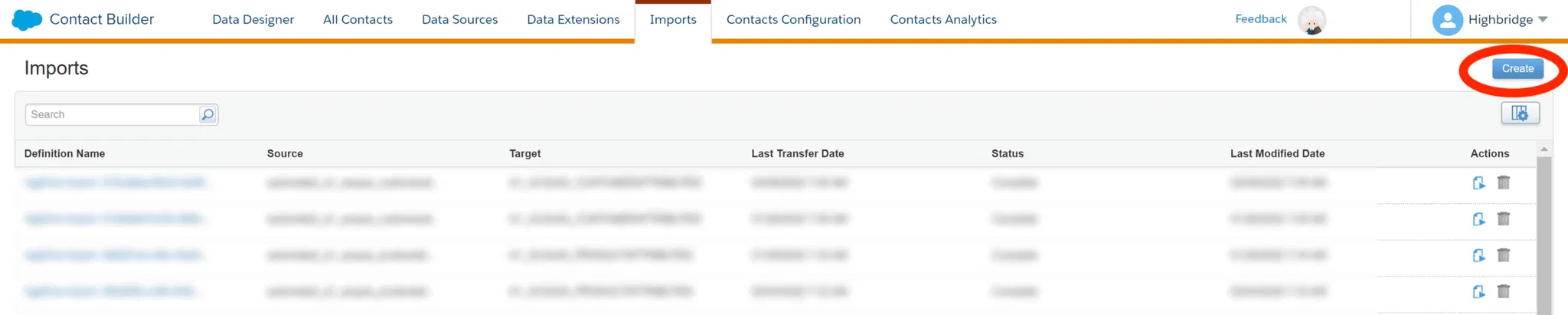Click the Salesforce cloud logo
The width and height of the screenshot is (1568, 315).
[27, 20]
